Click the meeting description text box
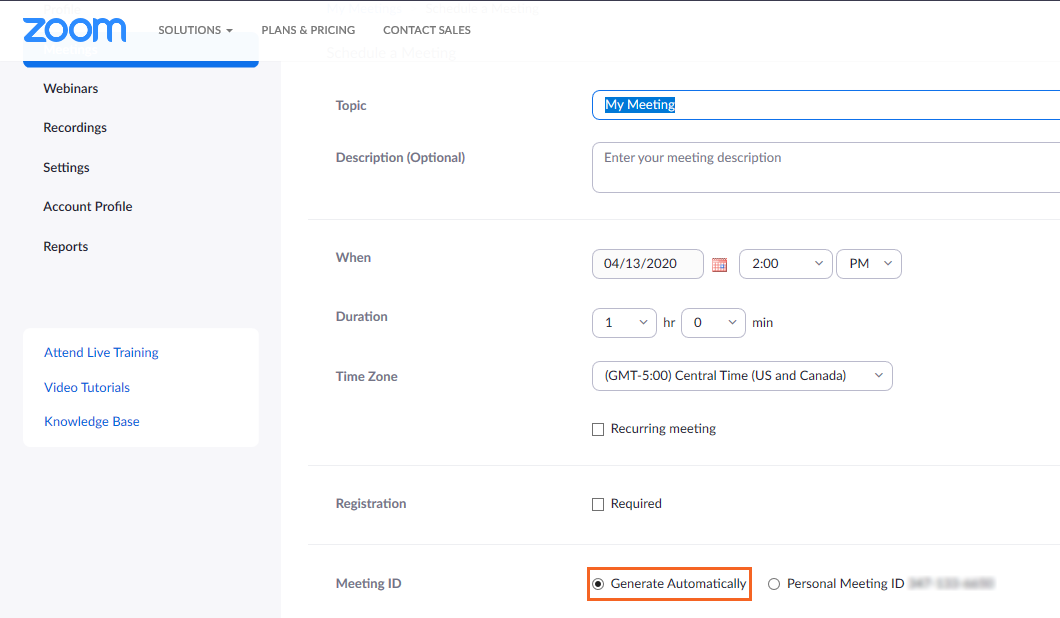 tap(825, 168)
